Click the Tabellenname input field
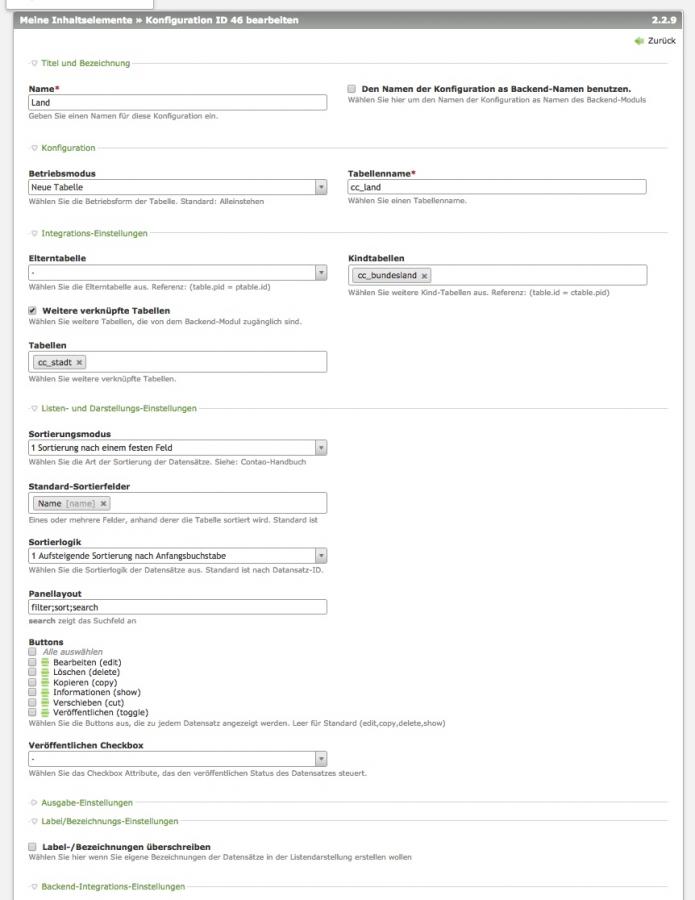This screenshot has height=900, width=695. point(496,187)
